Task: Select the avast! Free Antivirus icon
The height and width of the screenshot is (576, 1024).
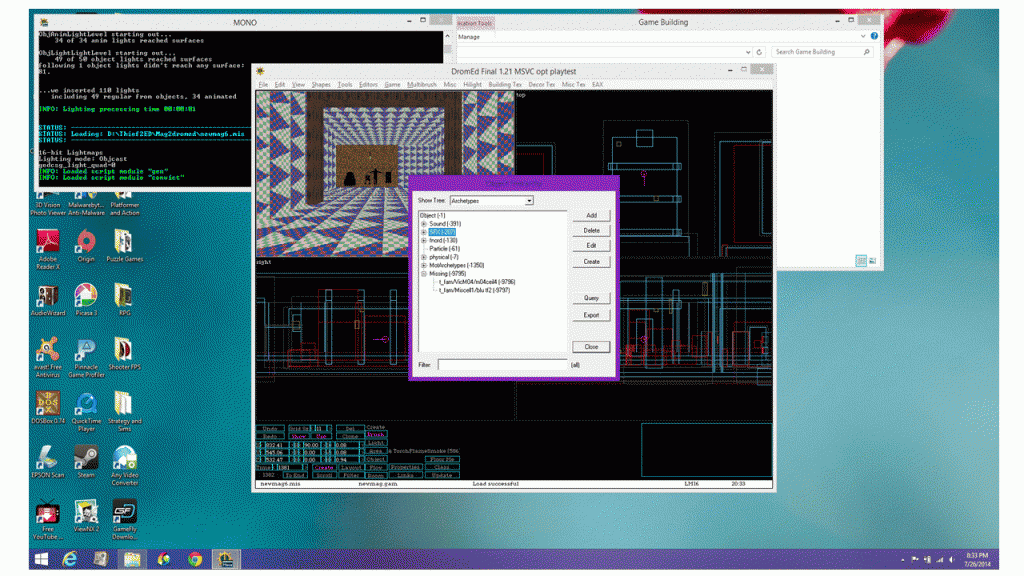Action: click(46, 350)
